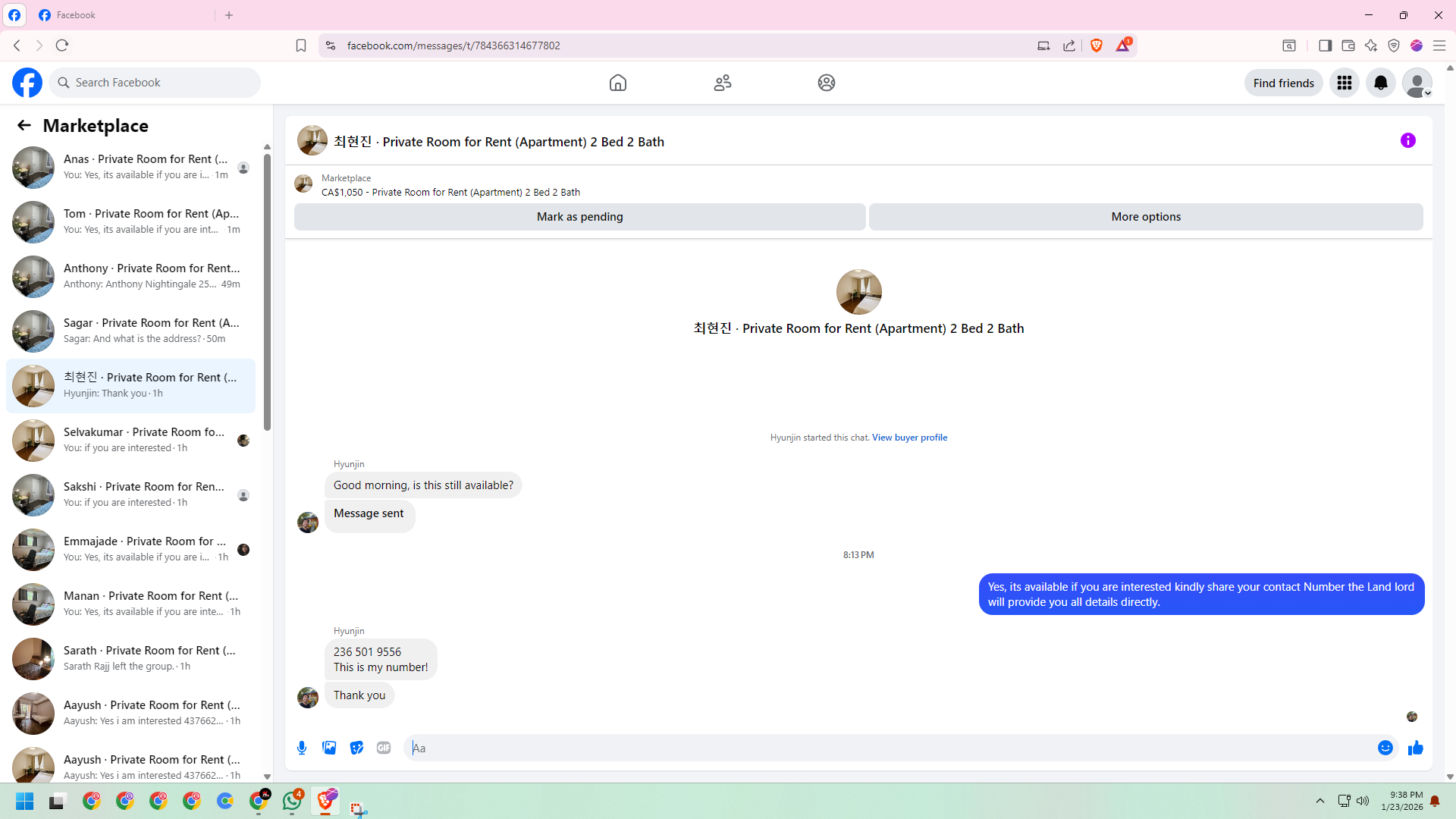This screenshot has height=819, width=1456.
Task: Click Mark as pending button
Action: pyautogui.click(x=579, y=217)
